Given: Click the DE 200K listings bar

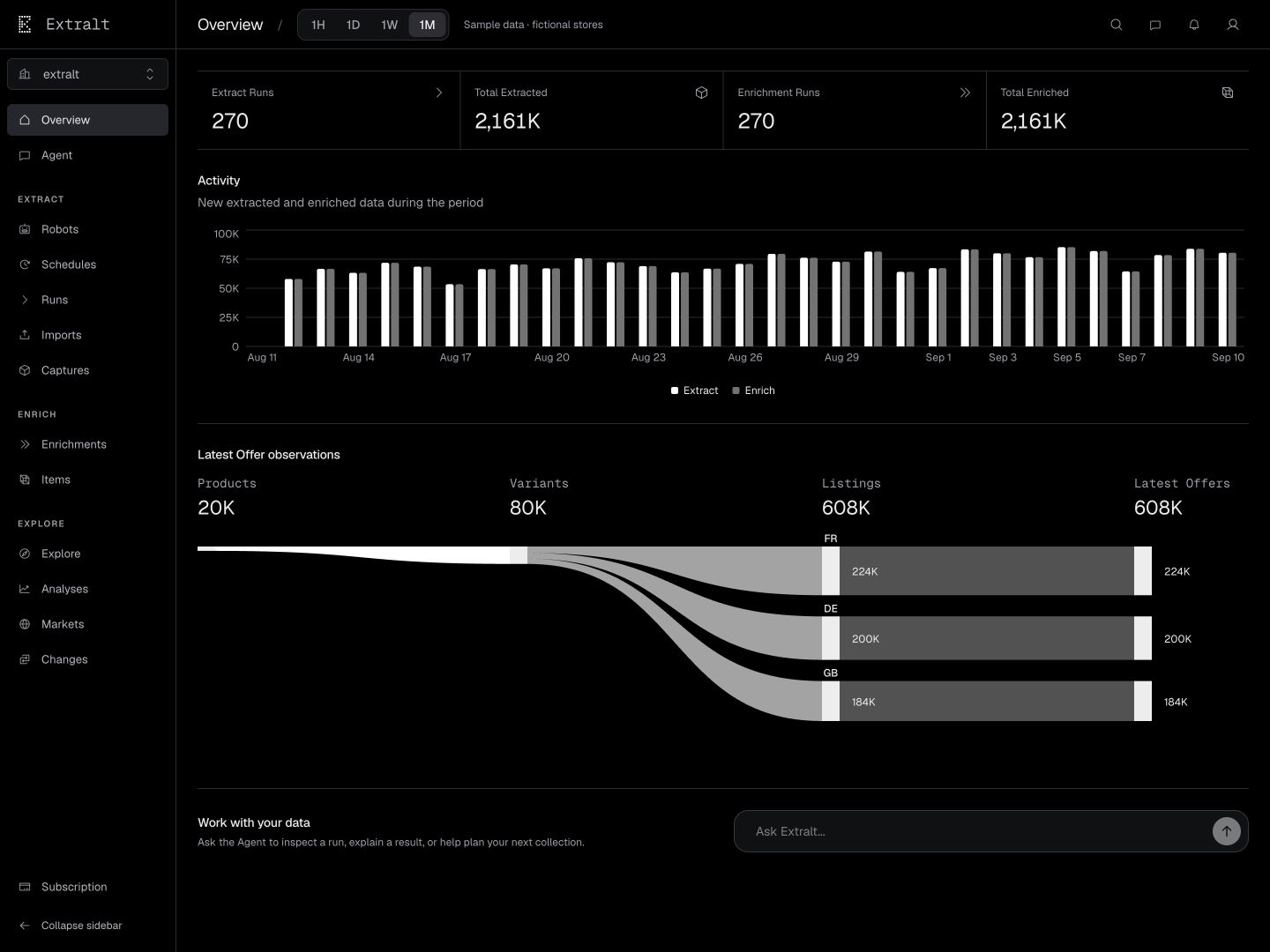Looking at the screenshot, I should point(986,638).
